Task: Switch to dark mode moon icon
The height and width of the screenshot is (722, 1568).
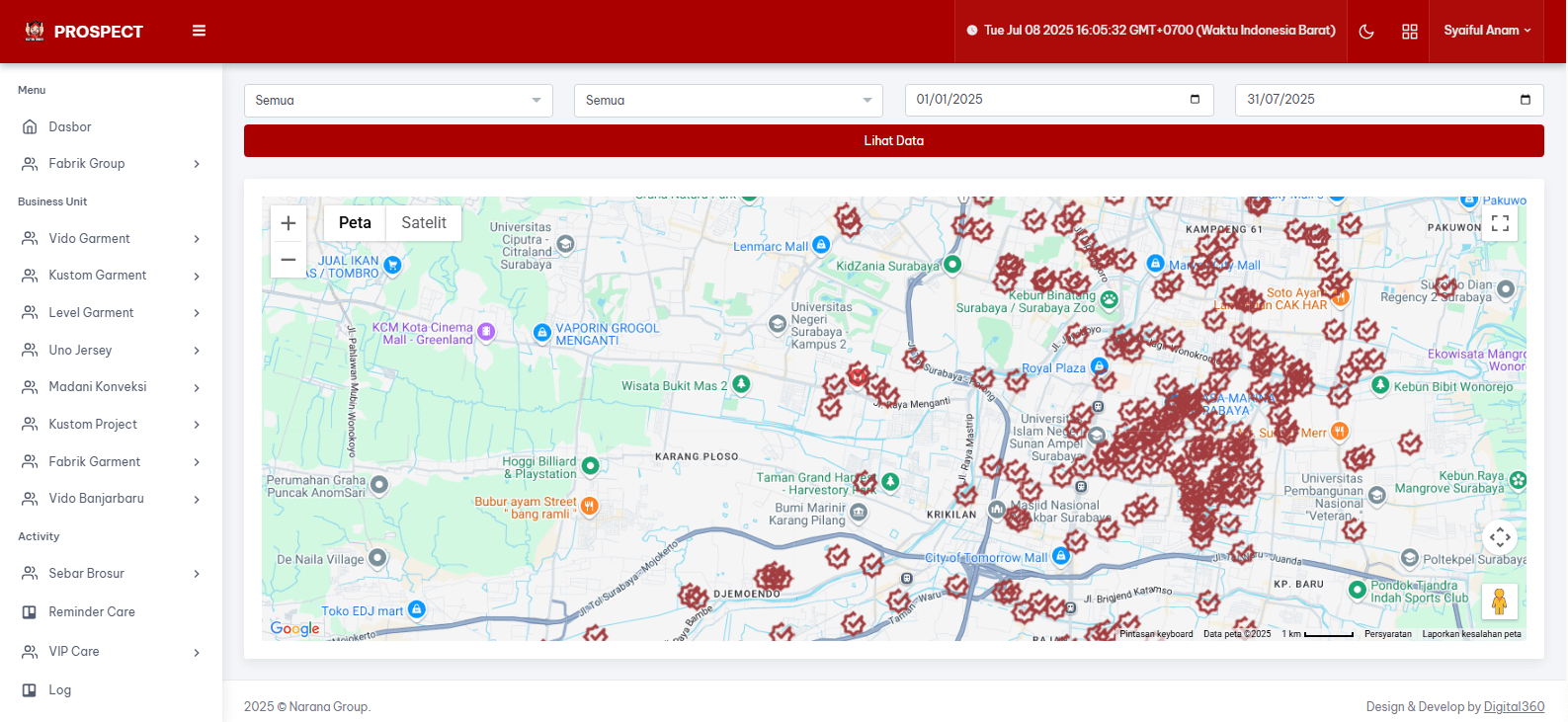Action: 1366,32
